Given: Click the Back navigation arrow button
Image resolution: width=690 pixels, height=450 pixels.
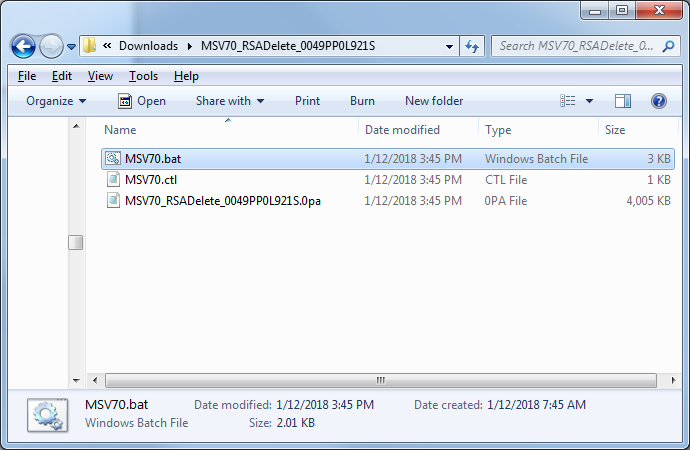Looking at the screenshot, I should [x=24, y=46].
